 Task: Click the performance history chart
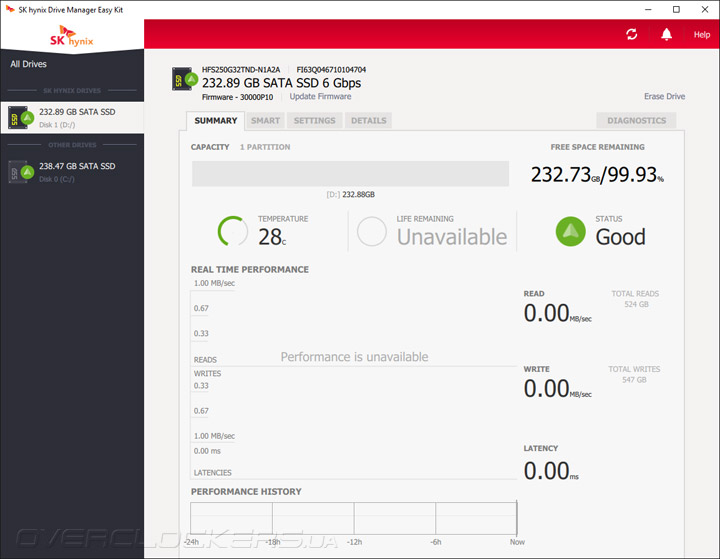(x=354, y=518)
